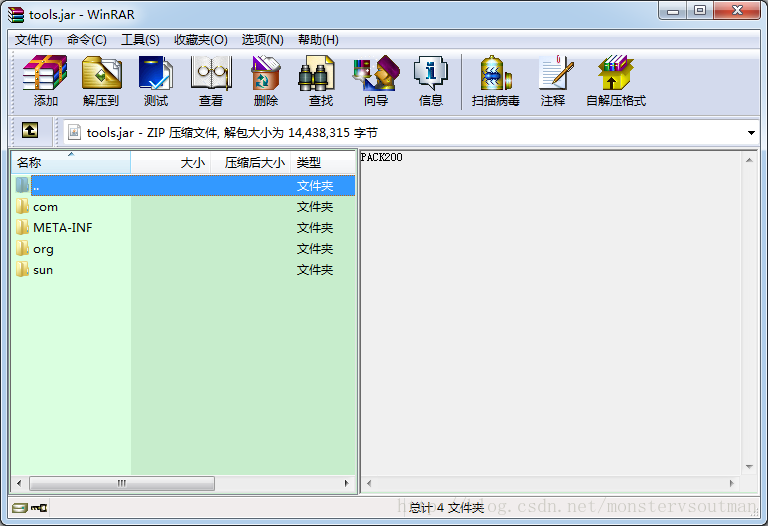
Task: Click comment pane scroll down arrow
Action: [749, 467]
